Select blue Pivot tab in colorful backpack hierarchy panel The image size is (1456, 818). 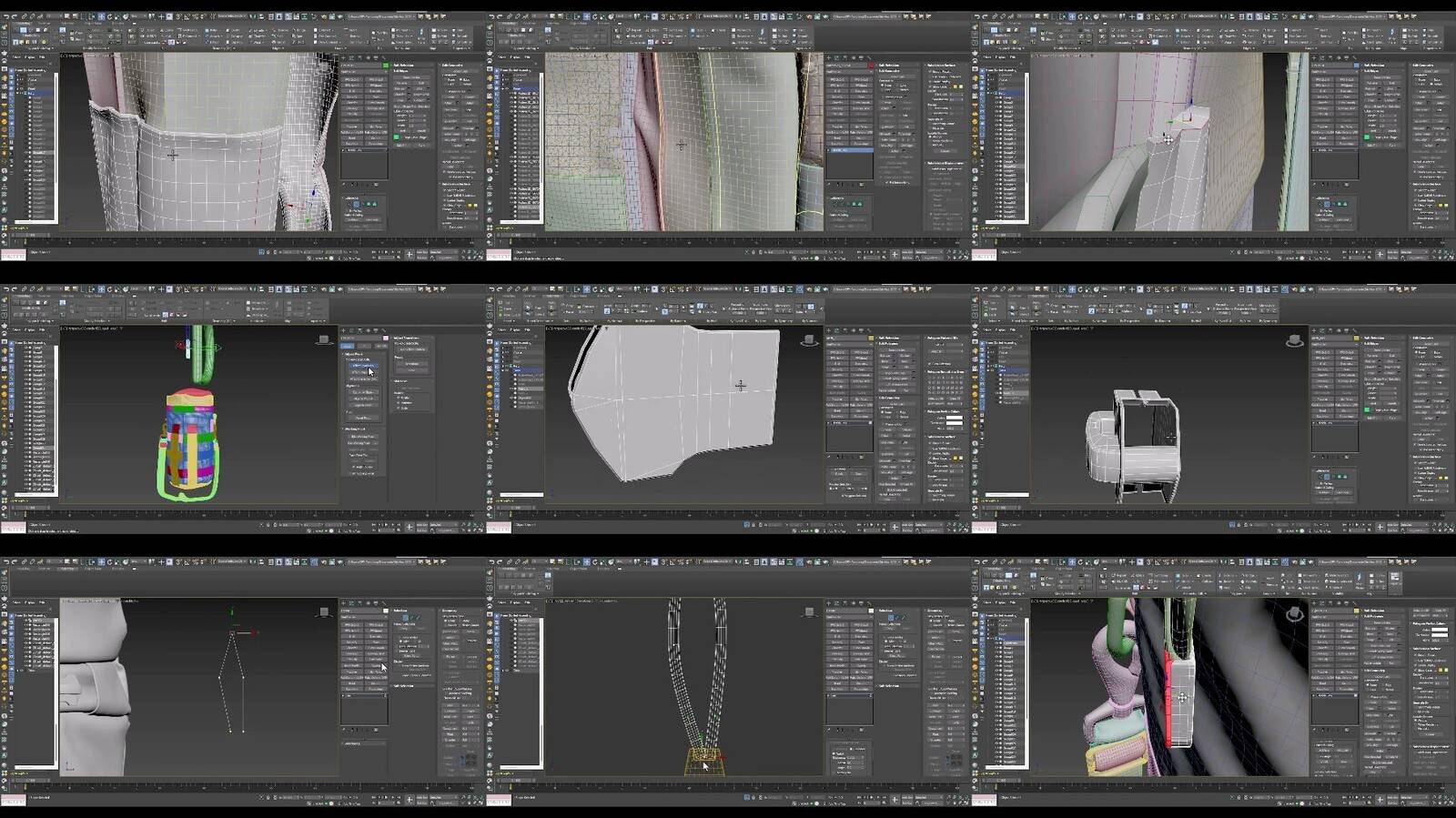click(347, 346)
